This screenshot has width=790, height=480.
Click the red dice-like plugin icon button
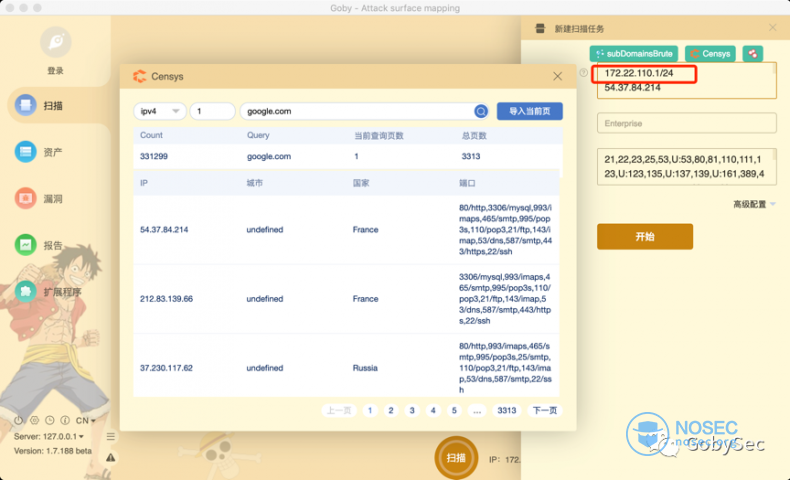click(752, 53)
